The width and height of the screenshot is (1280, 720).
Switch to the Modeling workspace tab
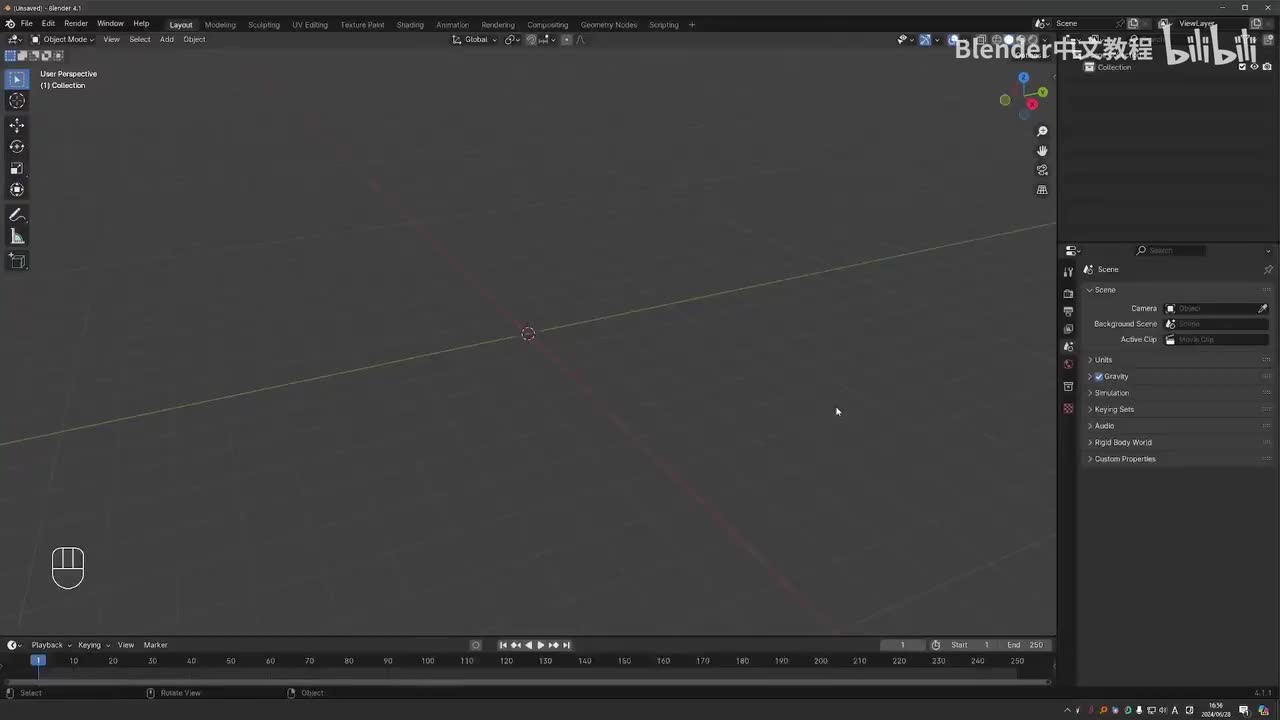click(220, 25)
